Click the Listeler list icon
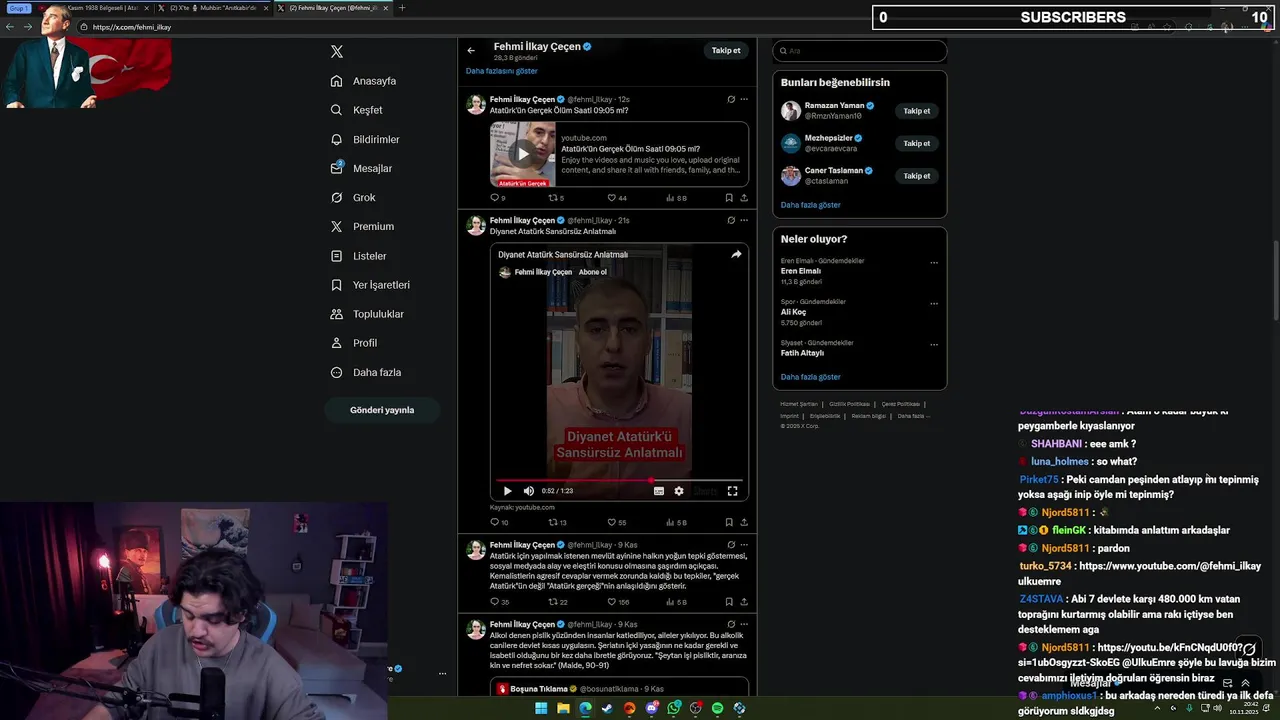The image size is (1280, 720). click(337, 256)
